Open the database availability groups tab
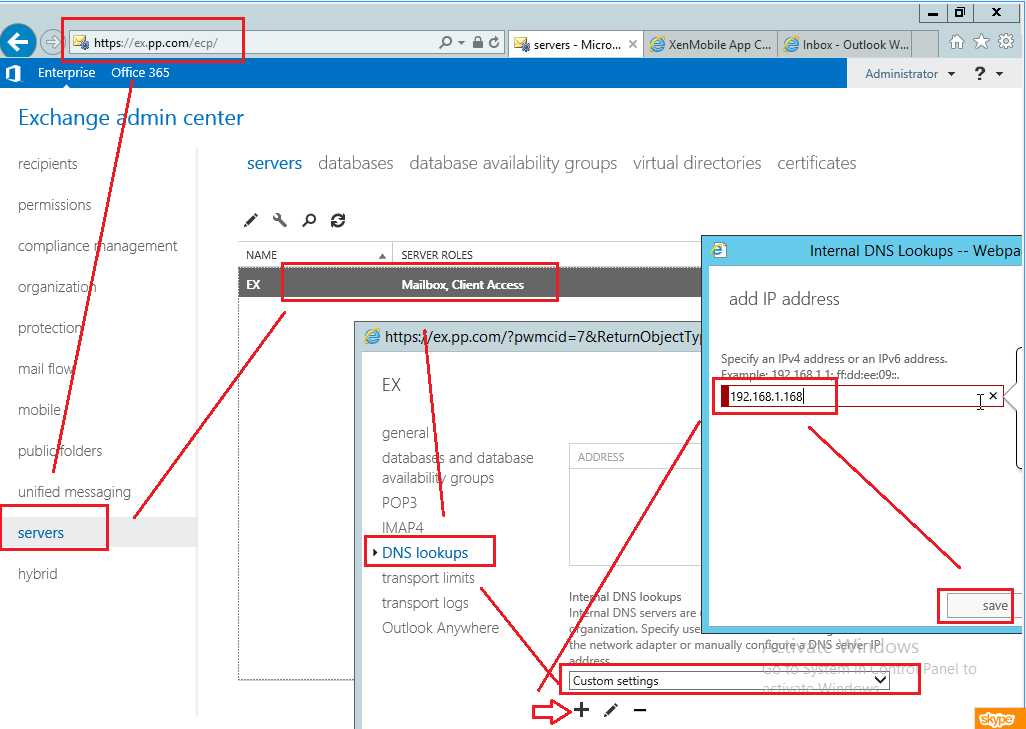1026x729 pixels. tap(513, 163)
